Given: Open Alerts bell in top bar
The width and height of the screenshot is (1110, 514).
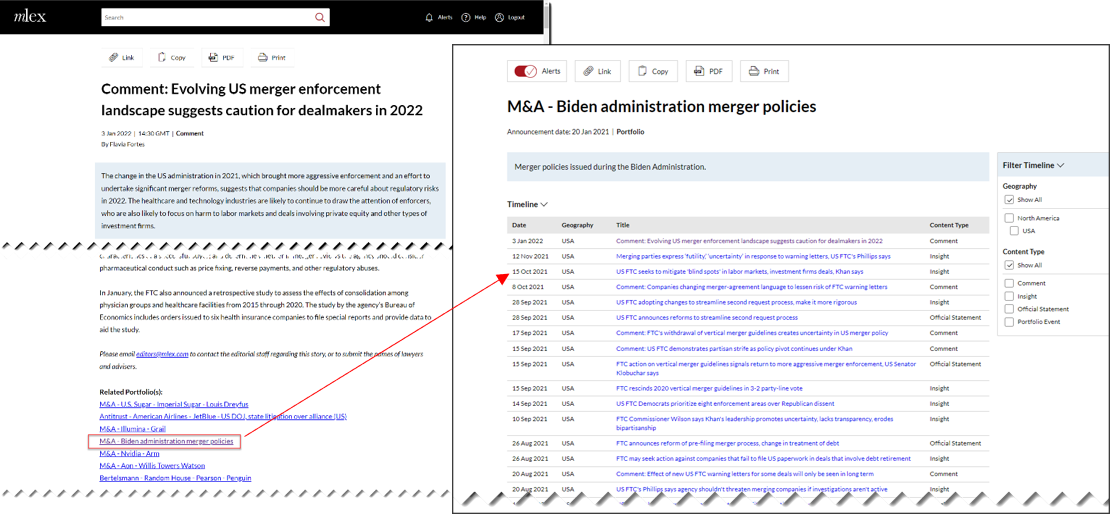Looking at the screenshot, I should coord(438,17).
